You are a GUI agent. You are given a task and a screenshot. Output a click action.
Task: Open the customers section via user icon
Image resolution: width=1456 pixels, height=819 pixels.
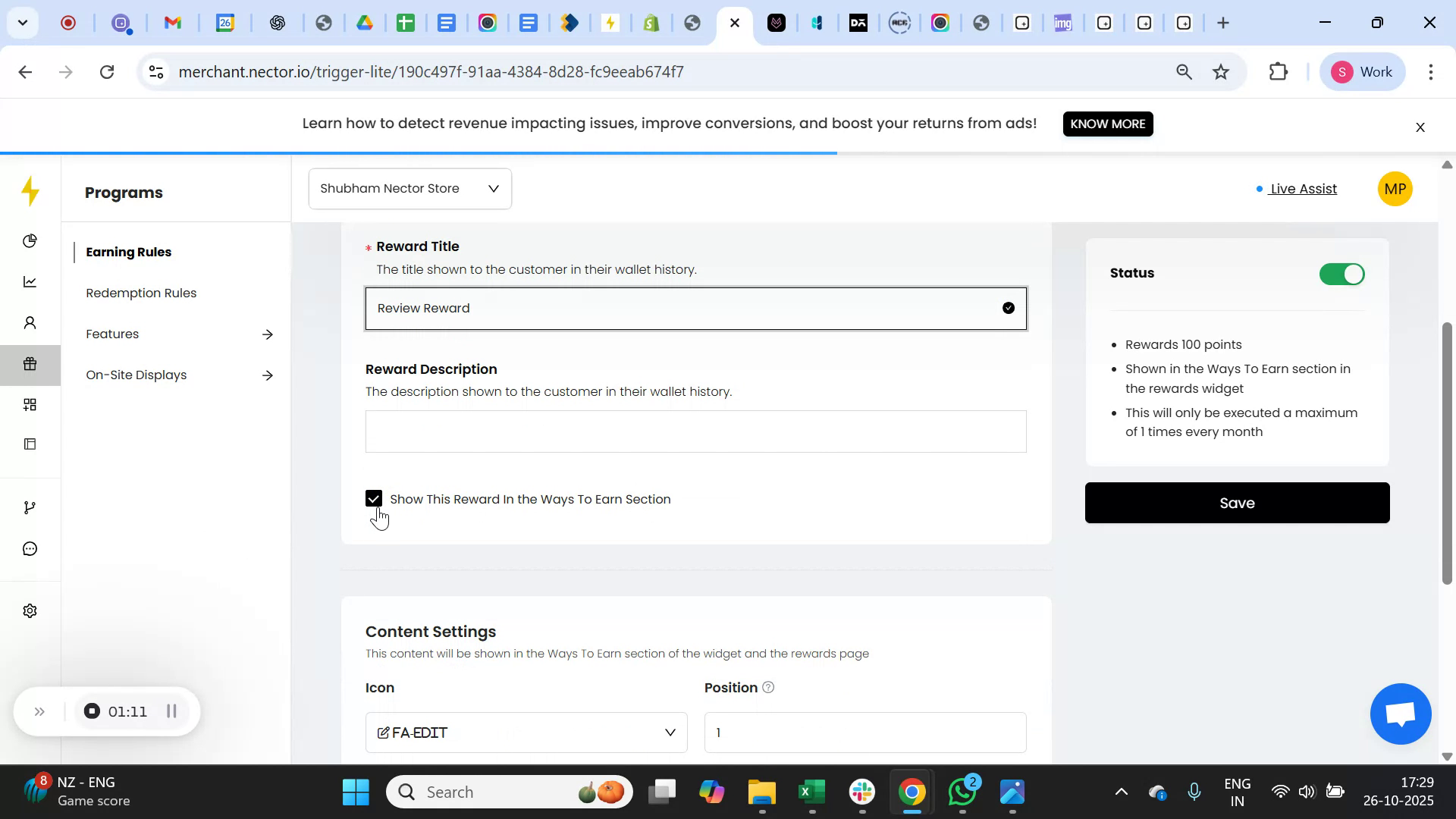click(x=30, y=322)
